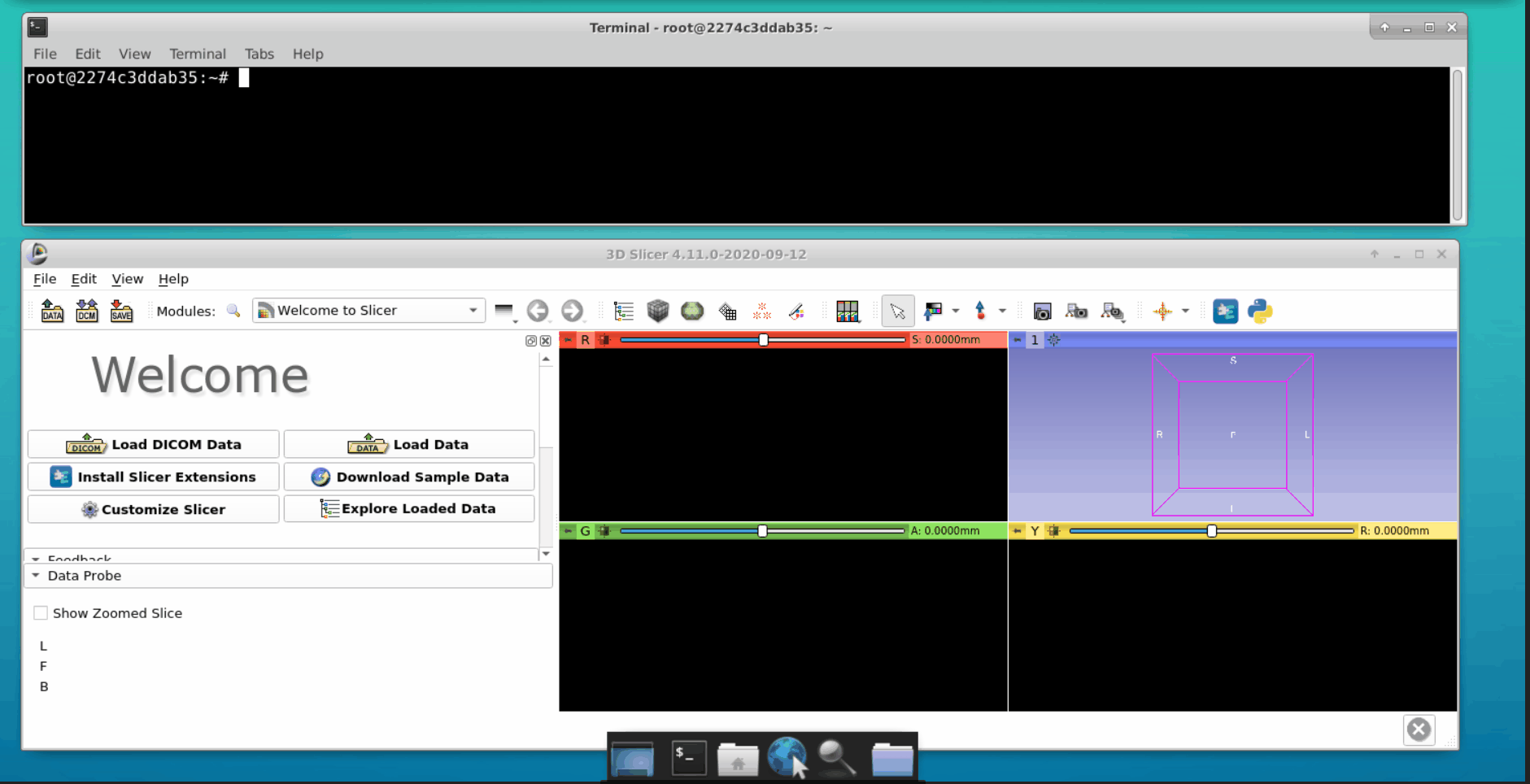Open the web browser globe in dock
The image size is (1530, 784).
[787, 757]
